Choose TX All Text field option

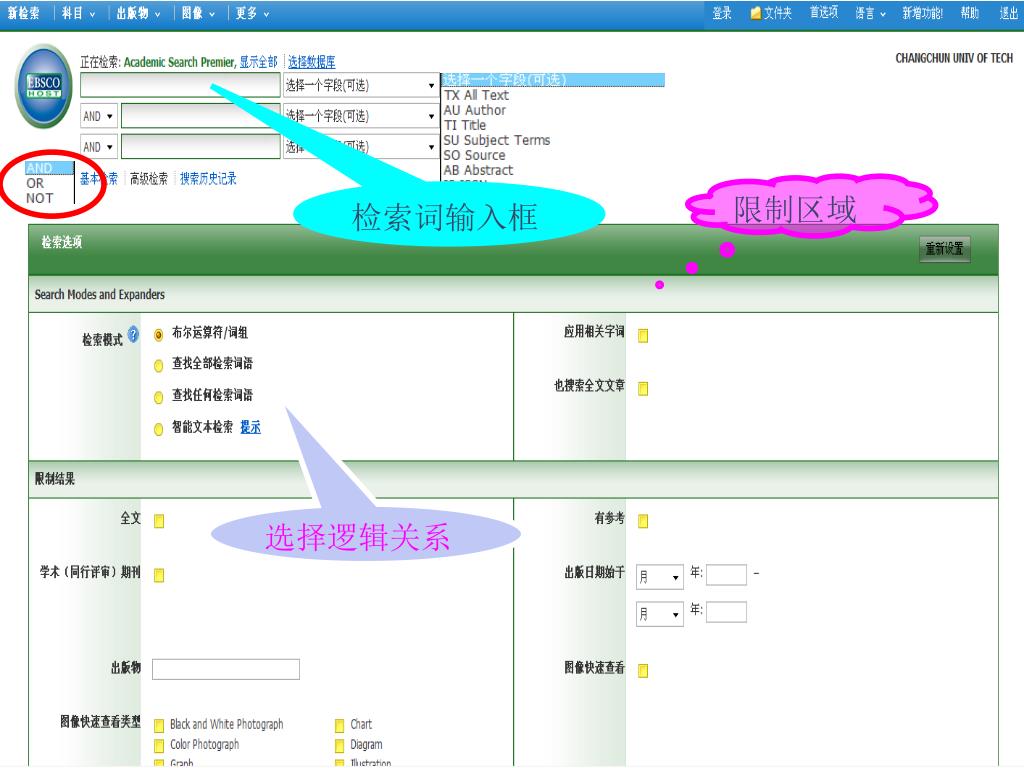pos(476,95)
